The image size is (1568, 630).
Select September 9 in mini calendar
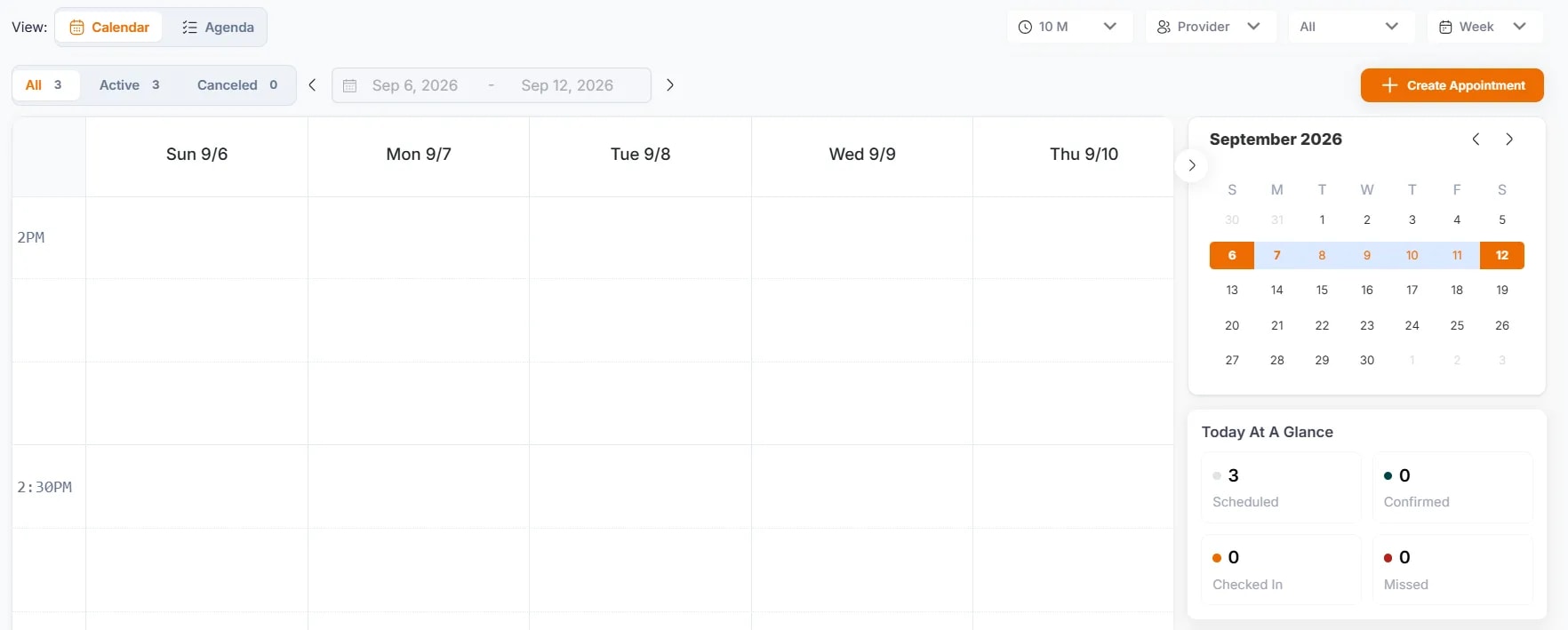1367,255
